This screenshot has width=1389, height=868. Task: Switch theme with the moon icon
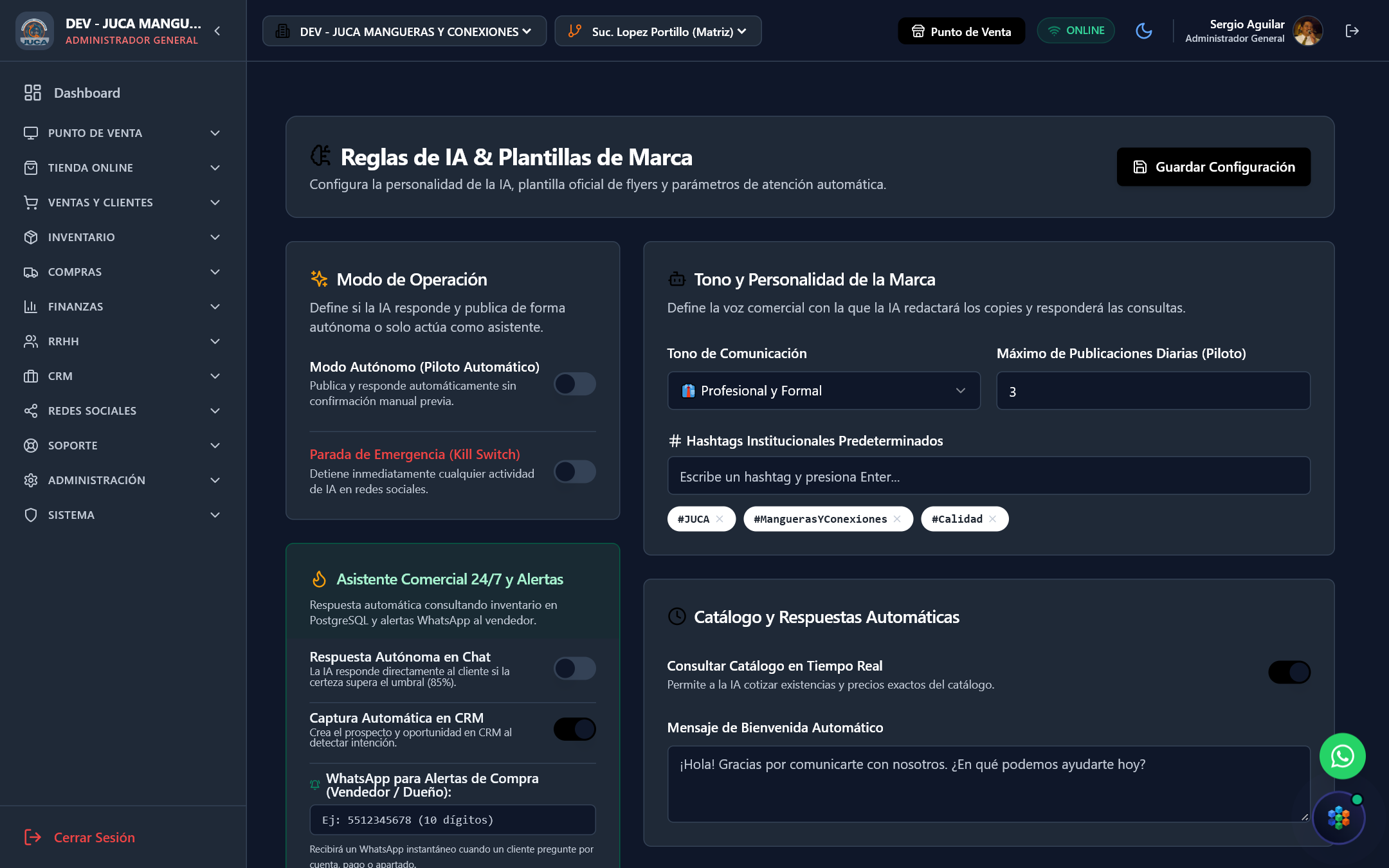pyautogui.click(x=1144, y=31)
